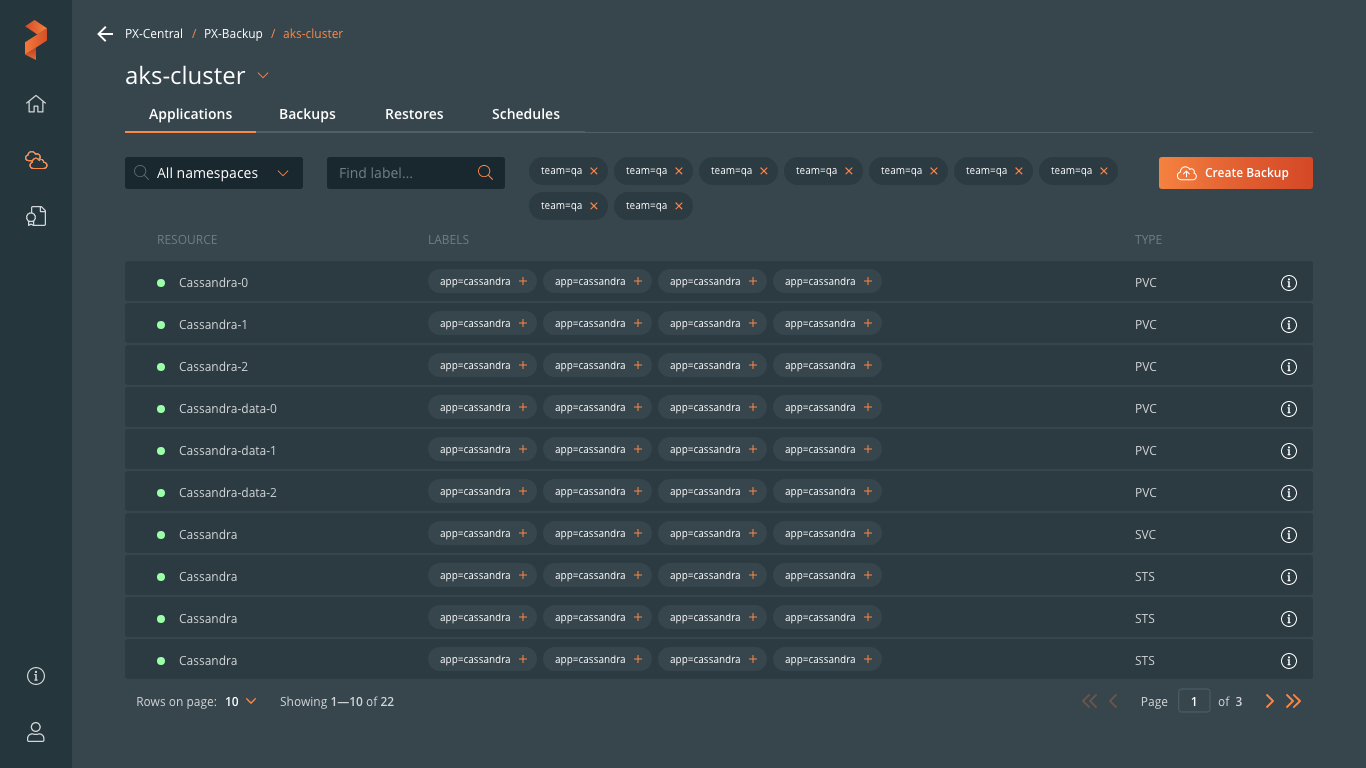
Task: Go to the last page arrow
Action: [1294, 702]
